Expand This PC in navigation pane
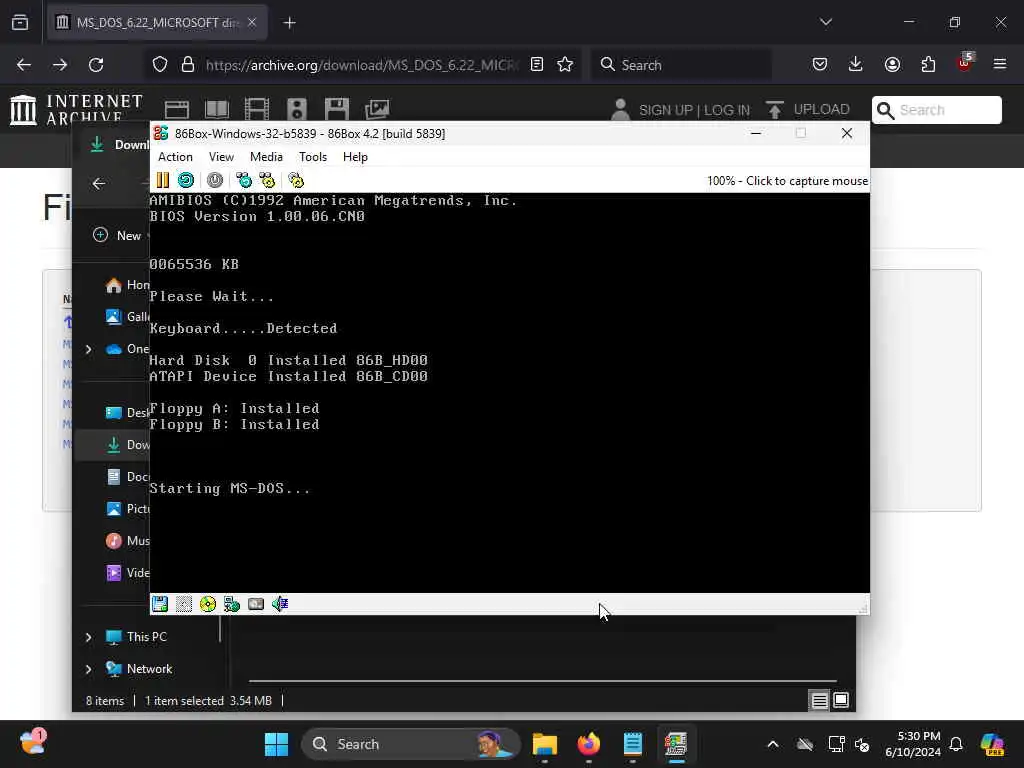The height and width of the screenshot is (768, 1024). (x=89, y=637)
